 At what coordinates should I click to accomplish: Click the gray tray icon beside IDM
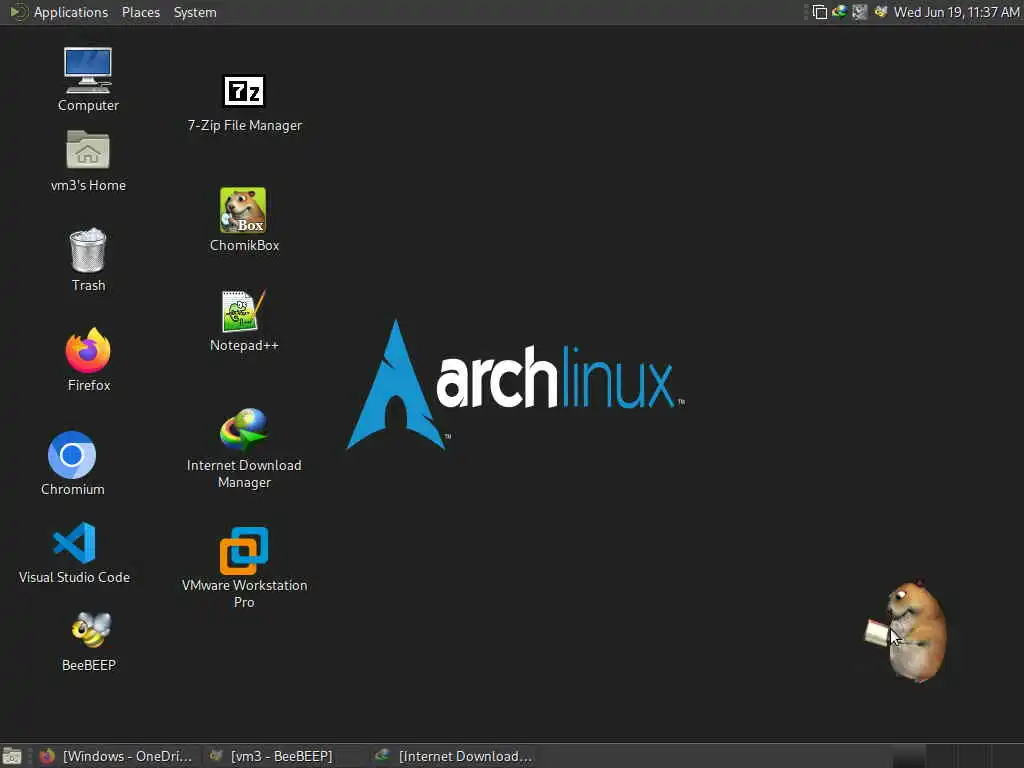[859, 12]
